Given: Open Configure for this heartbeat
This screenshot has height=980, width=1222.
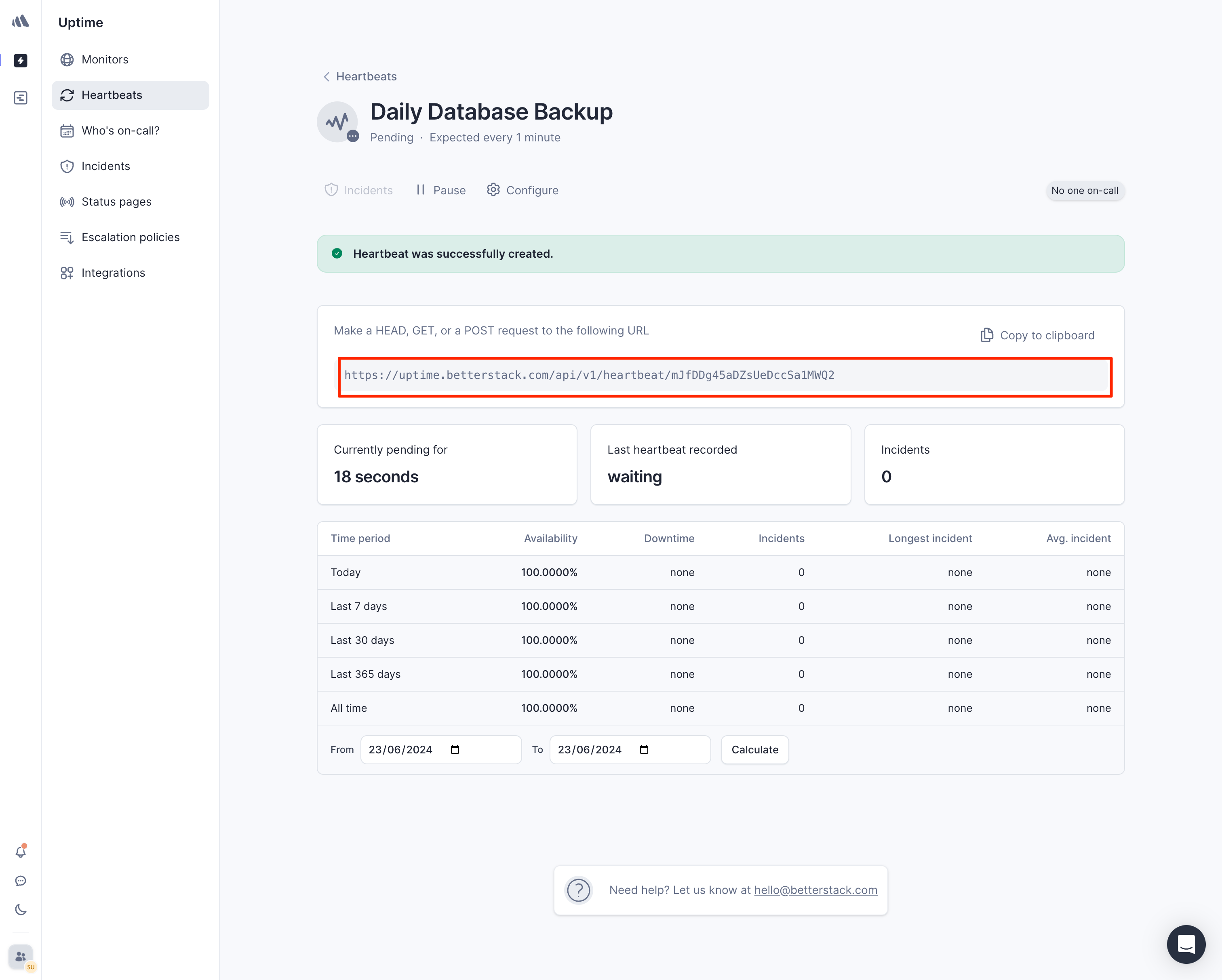Looking at the screenshot, I should [x=523, y=190].
